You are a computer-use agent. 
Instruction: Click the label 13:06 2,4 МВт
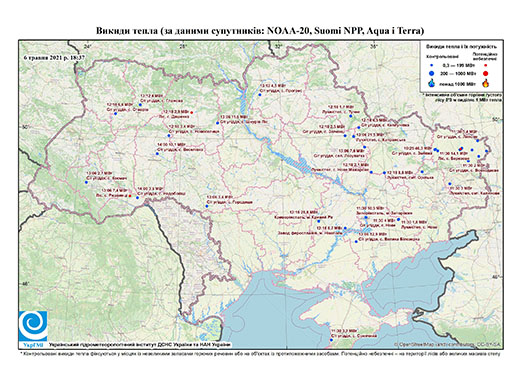219,197
